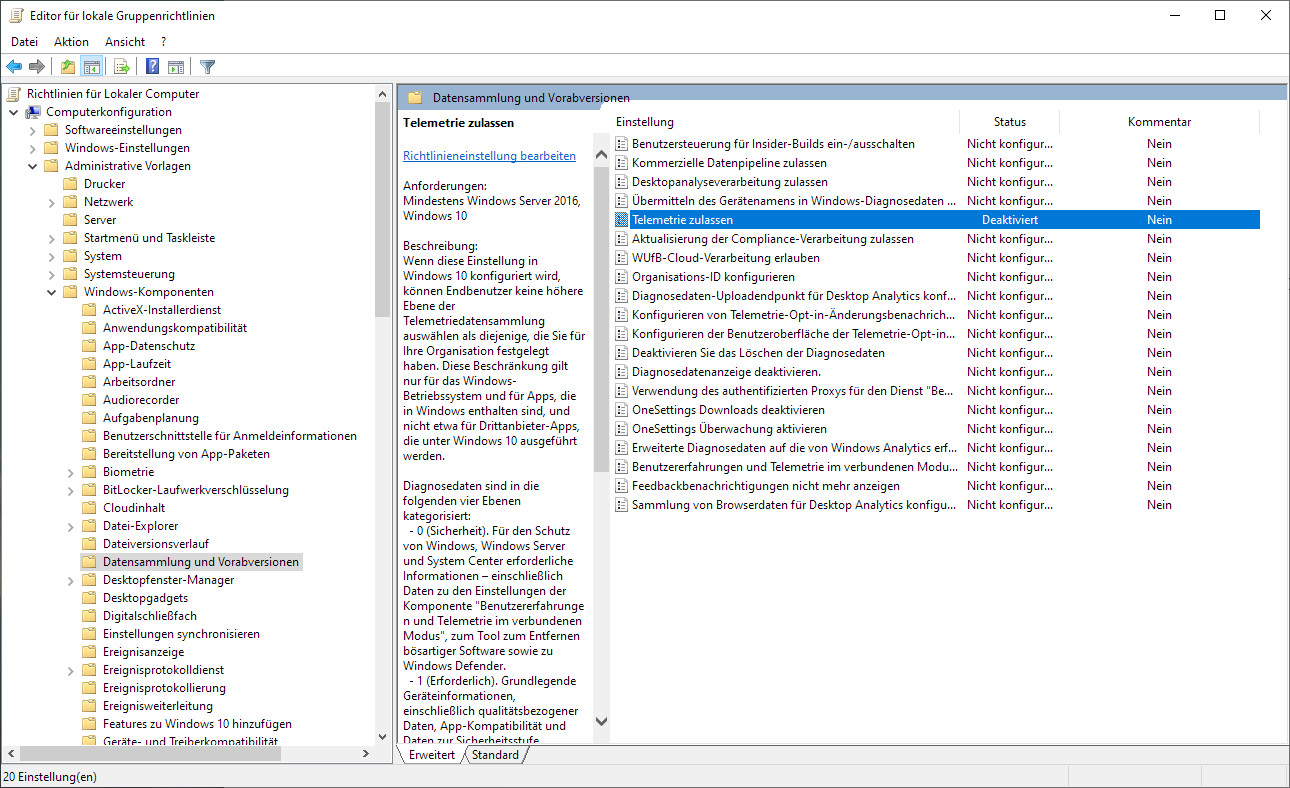Screen dimensions: 1290x788
Task: Click the gray Forward arrow in toolbar
Action: [37, 67]
